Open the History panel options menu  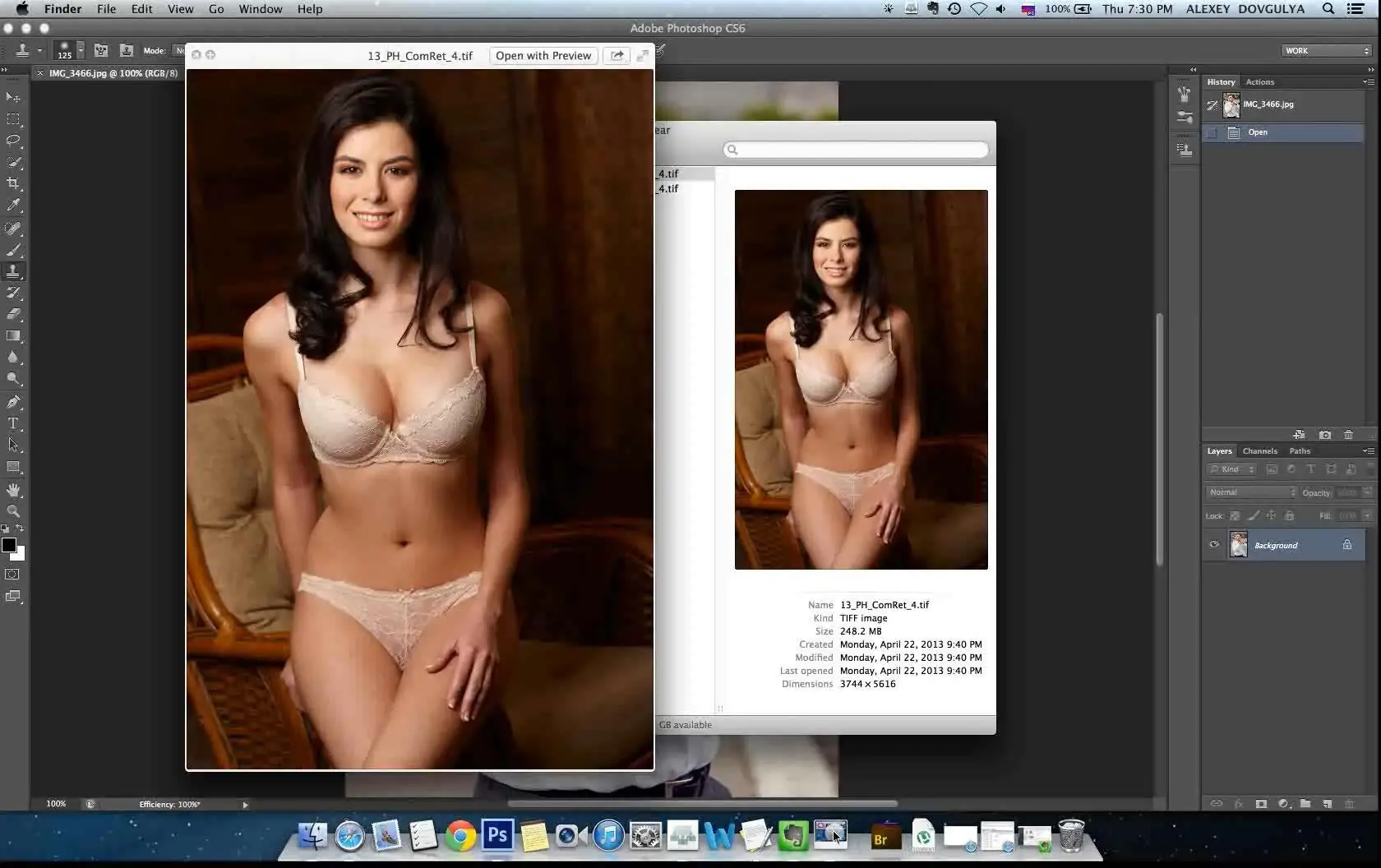[x=1368, y=82]
